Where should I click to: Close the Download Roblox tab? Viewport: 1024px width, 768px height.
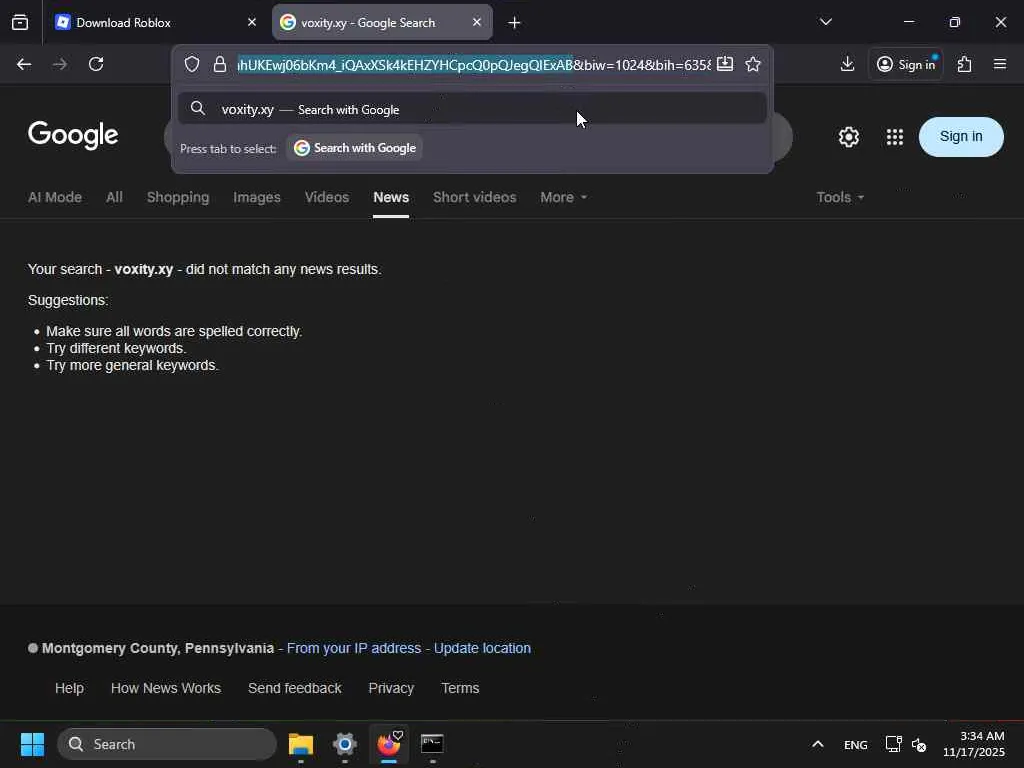(x=252, y=22)
